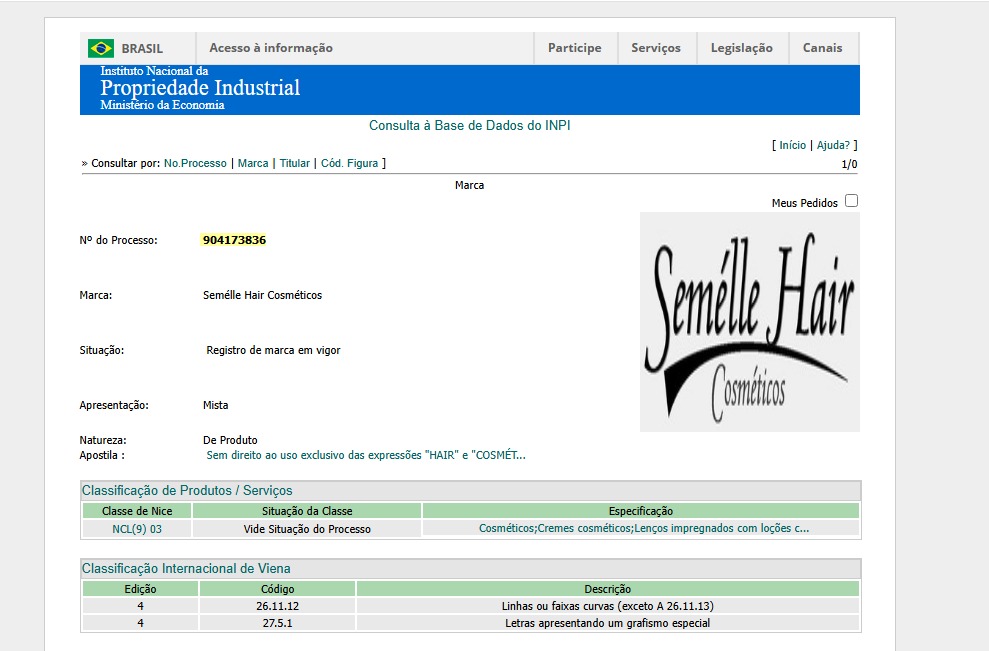Search by No.Processo link
This screenshot has height=651, width=989.
pyautogui.click(x=195, y=163)
